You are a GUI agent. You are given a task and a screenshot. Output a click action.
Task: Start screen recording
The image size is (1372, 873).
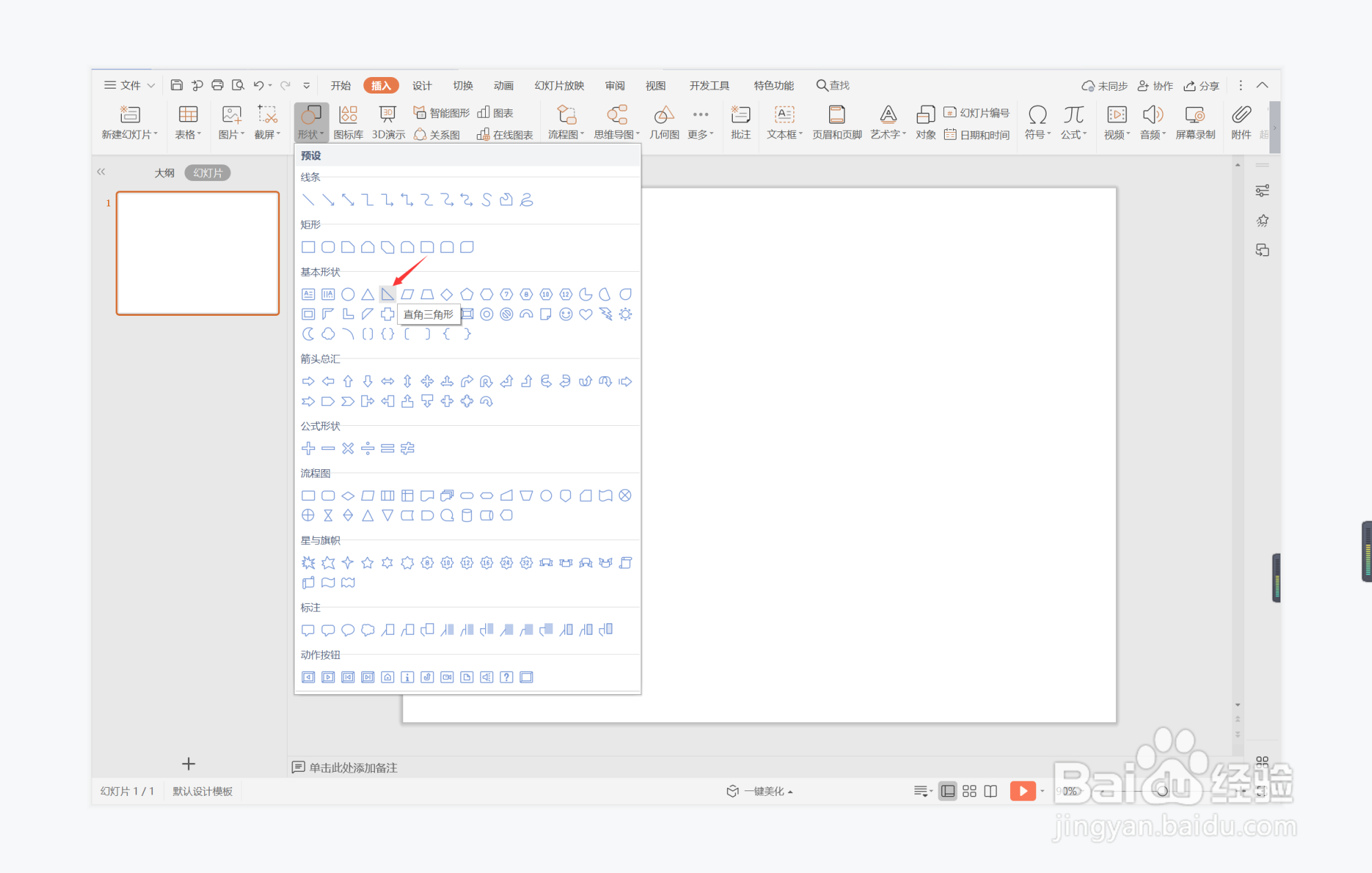coord(1195,122)
